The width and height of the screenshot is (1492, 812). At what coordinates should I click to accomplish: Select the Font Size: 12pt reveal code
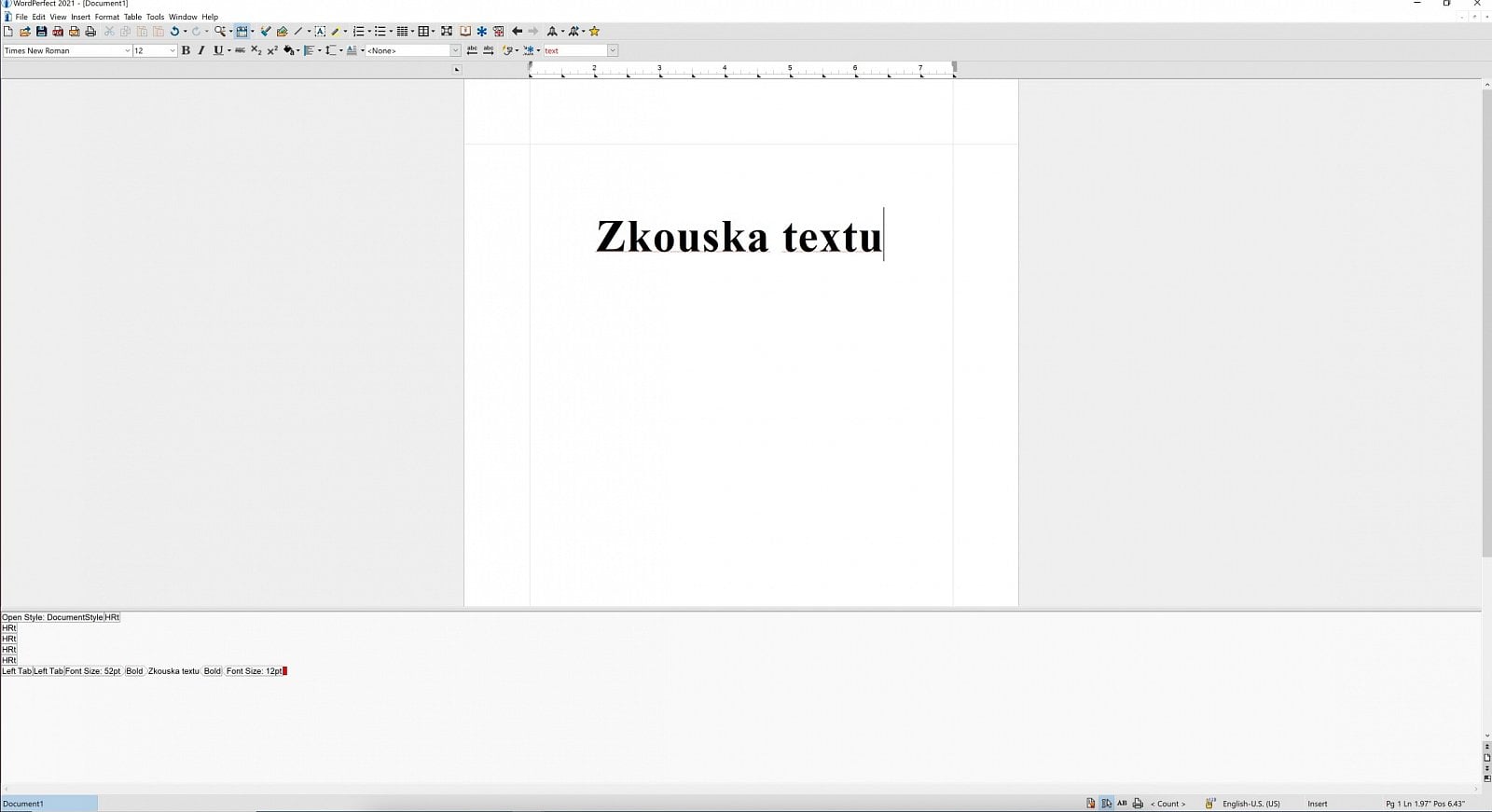tap(255, 671)
